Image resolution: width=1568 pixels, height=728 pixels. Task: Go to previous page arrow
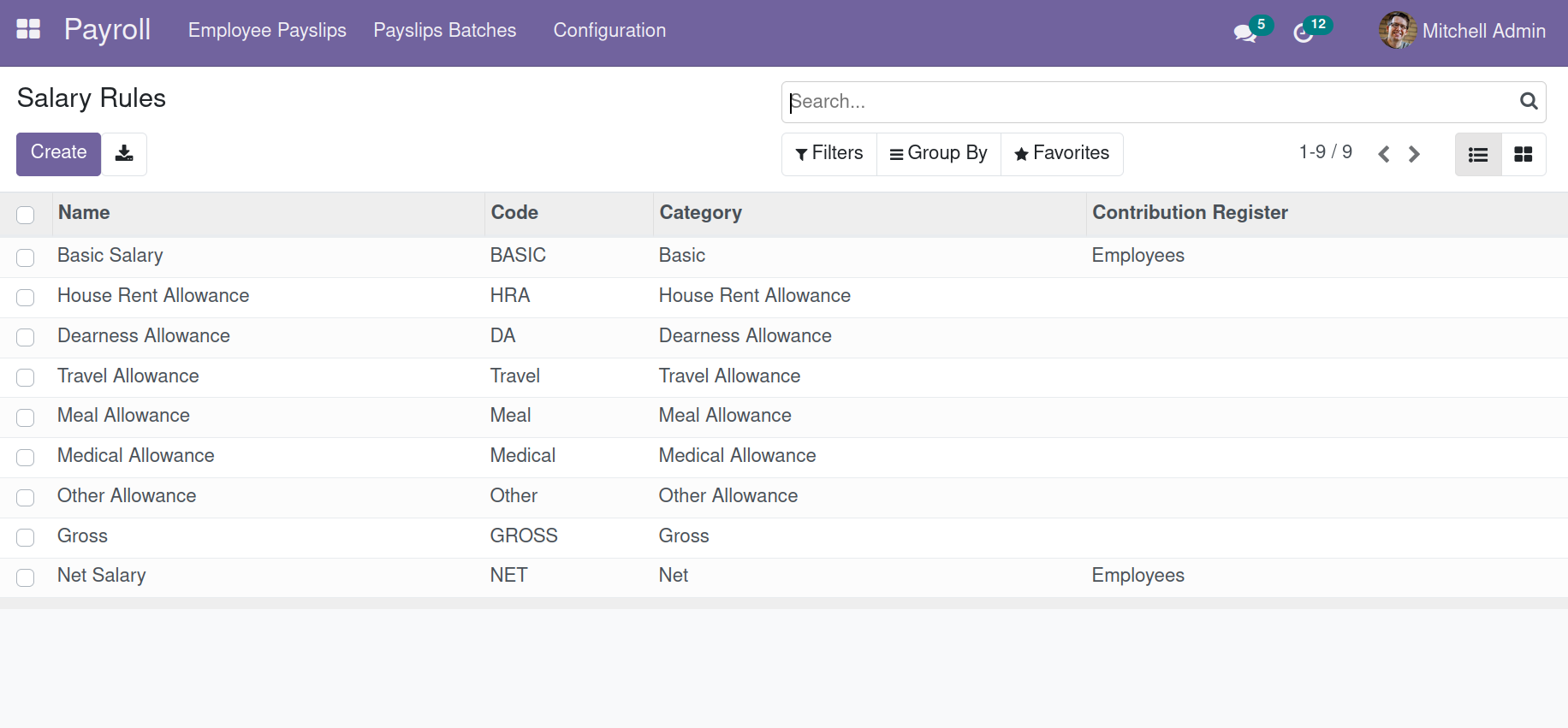point(1383,154)
